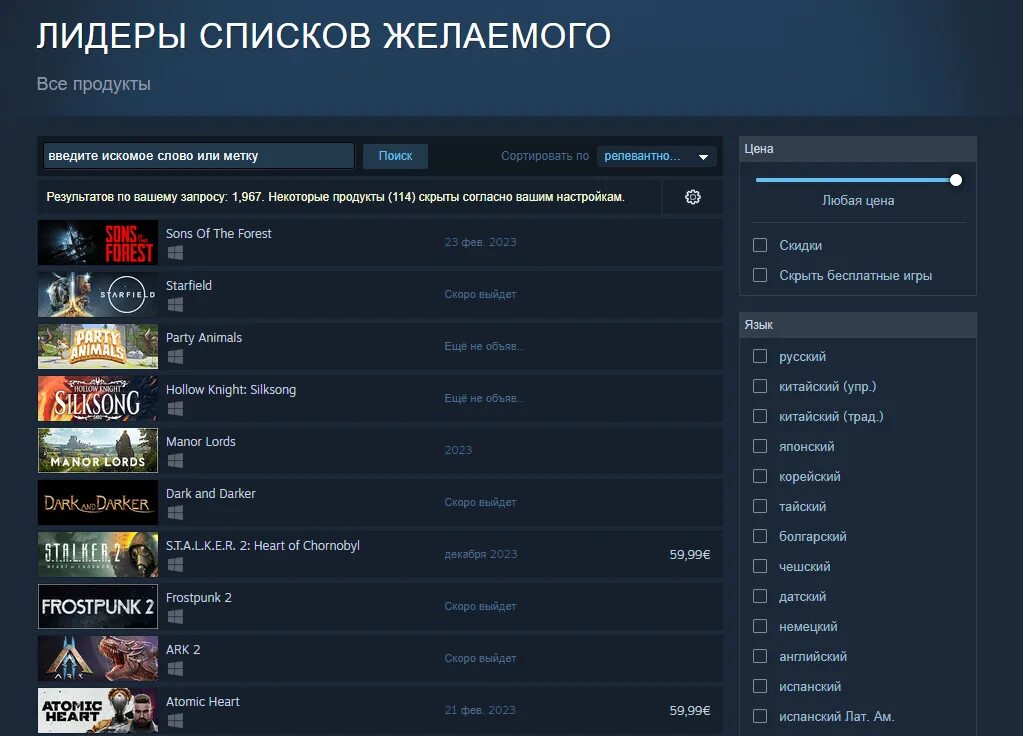1023x736 pixels.
Task: Click Windows icon under Frostpunk 2
Action: click(175, 617)
